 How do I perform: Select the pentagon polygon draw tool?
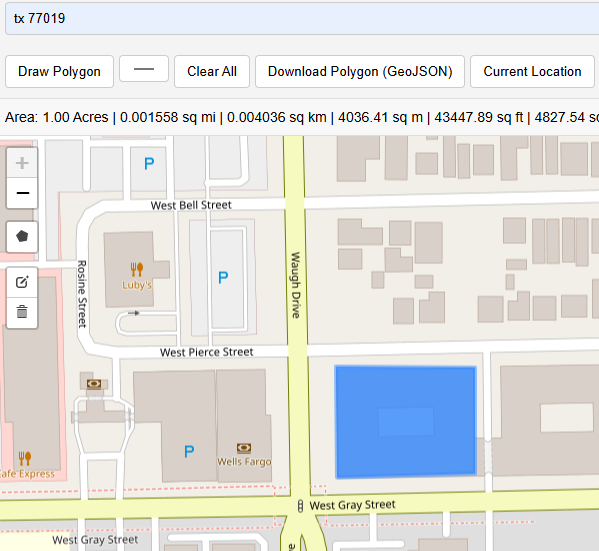tap(22, 237)
